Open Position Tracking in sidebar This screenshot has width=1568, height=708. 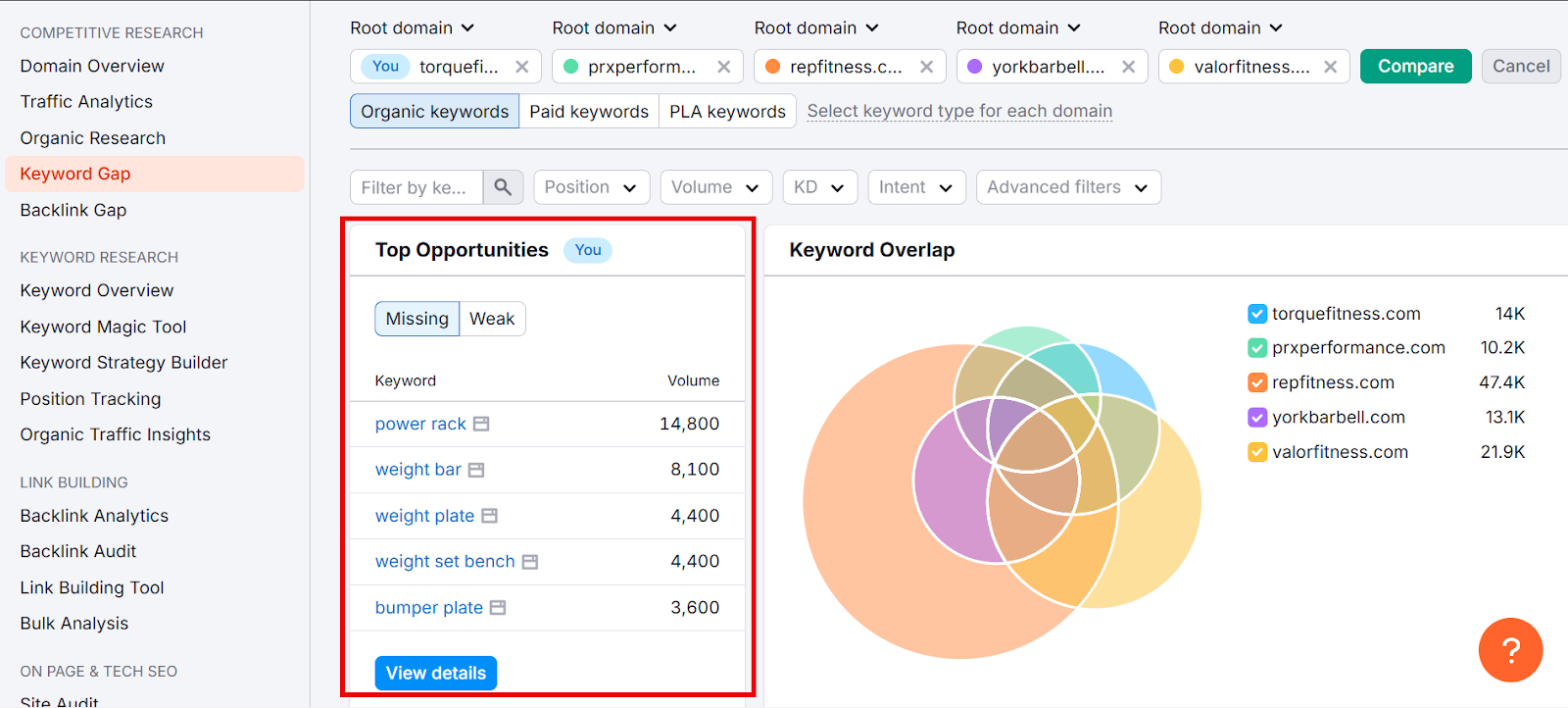click(90, 399)
